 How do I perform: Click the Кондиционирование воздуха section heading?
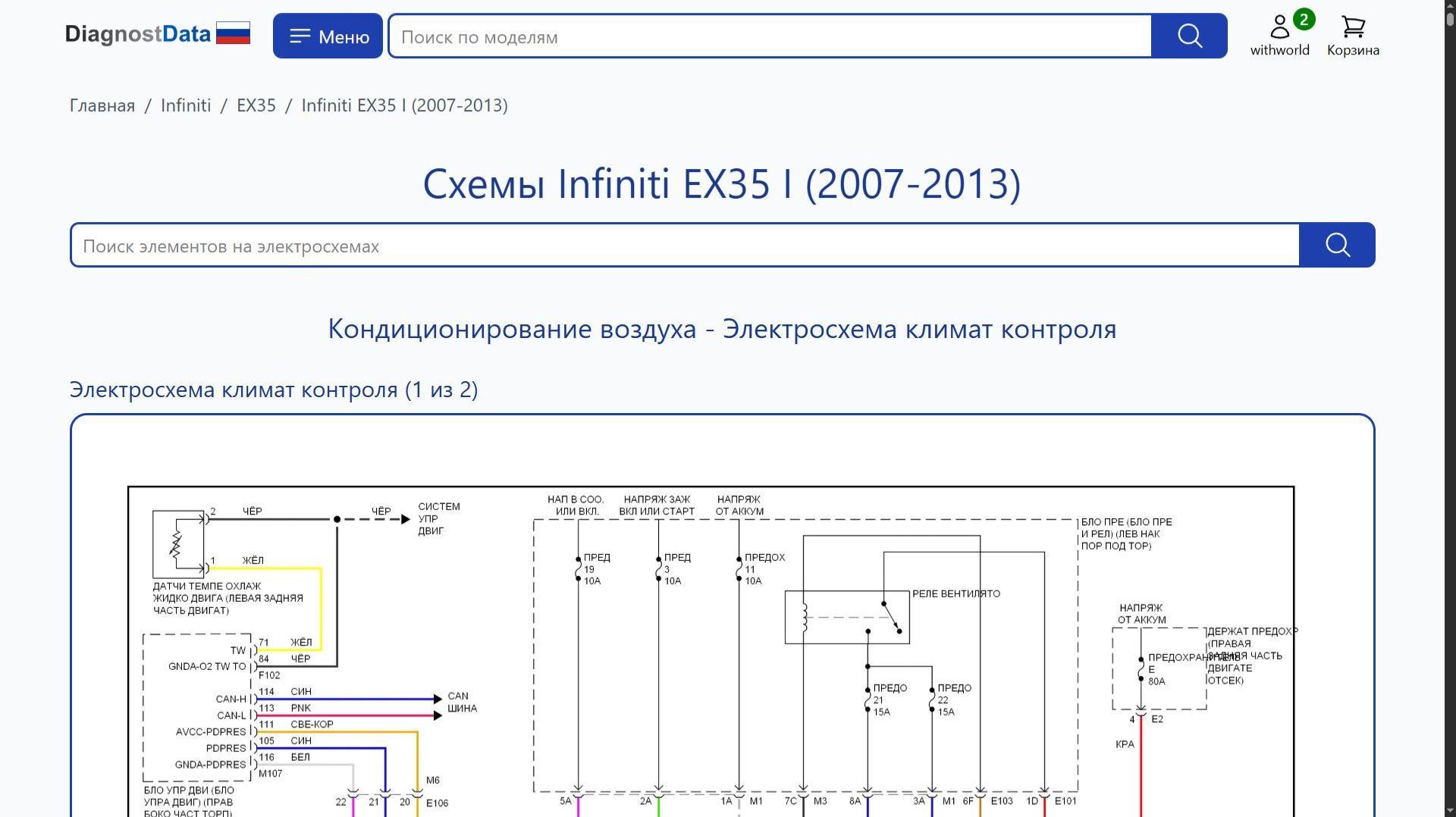(722, 329)
